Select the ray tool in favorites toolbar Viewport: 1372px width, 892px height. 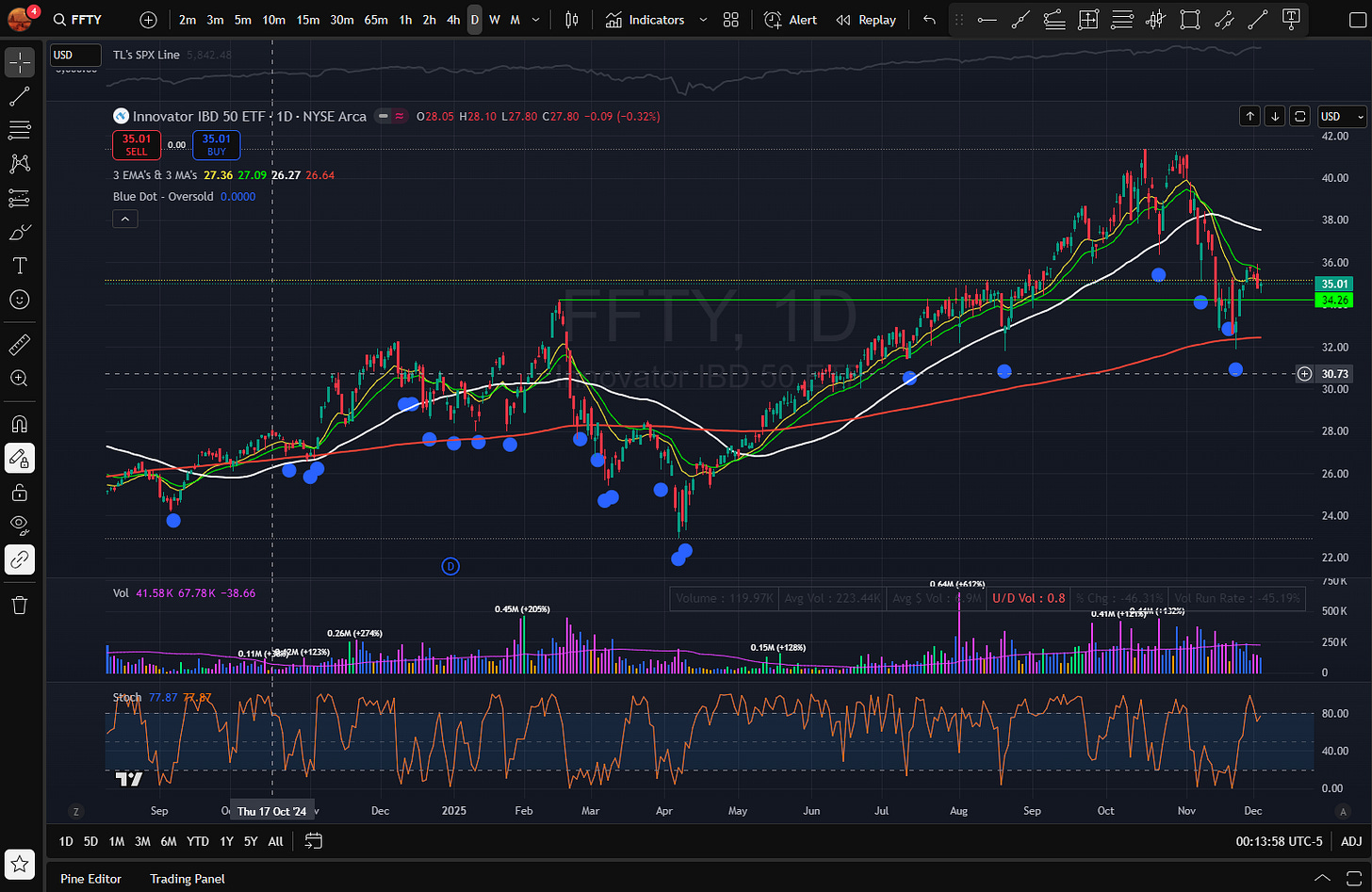point(1021,20)
